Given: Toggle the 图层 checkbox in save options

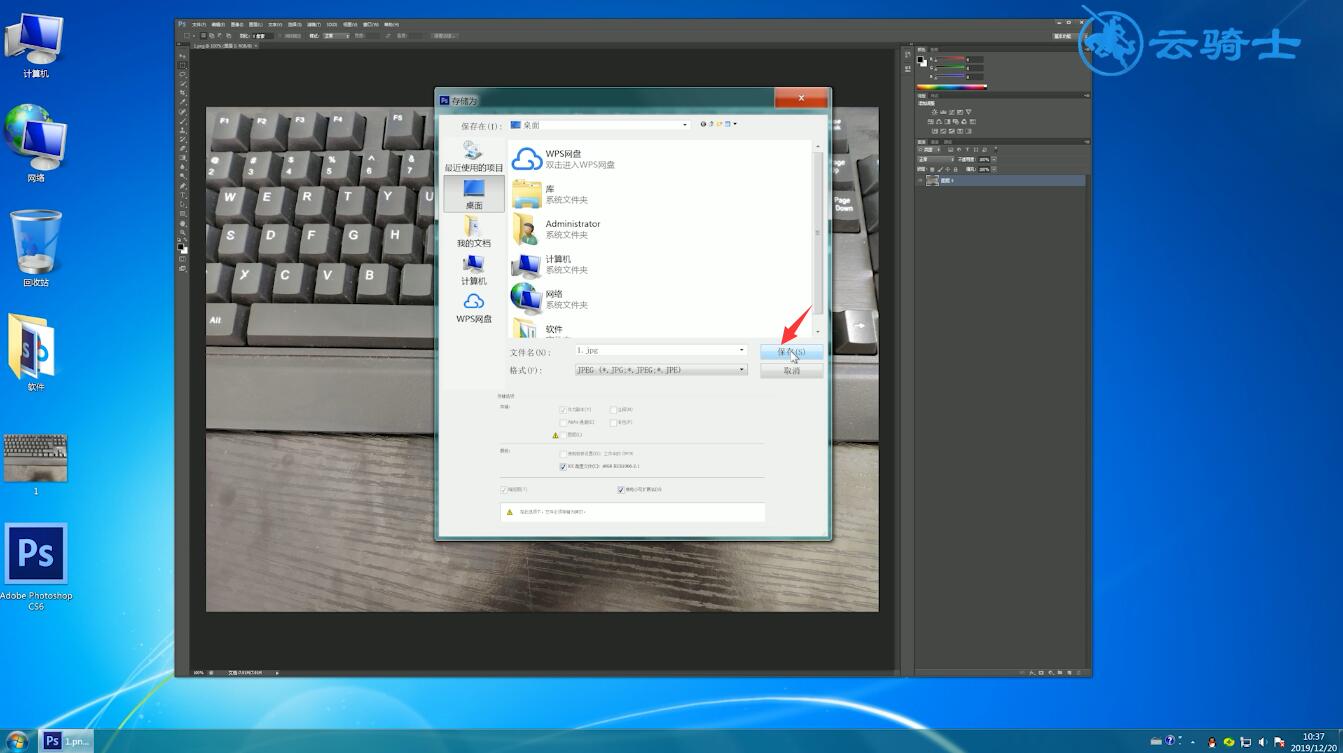Looking at the screenshot, I should pyautogui.click(x=563, y=435).
